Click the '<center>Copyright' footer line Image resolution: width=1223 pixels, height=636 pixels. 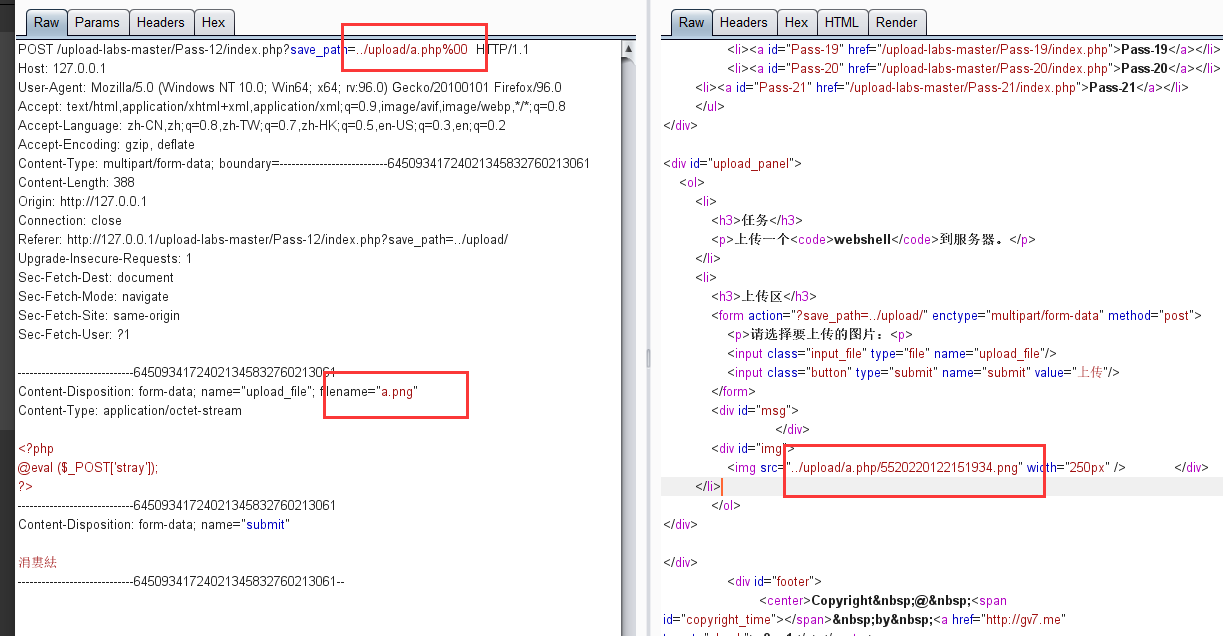(884, 600)
